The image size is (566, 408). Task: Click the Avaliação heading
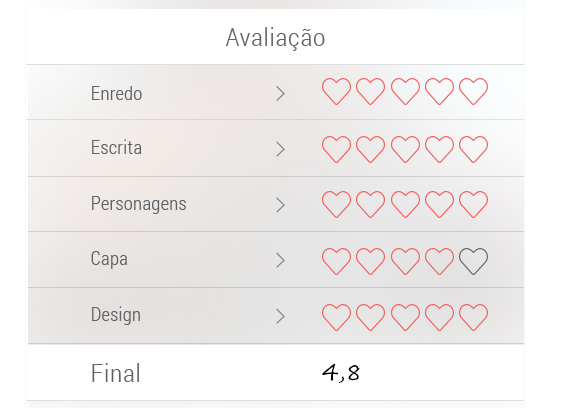(x=275, y=38)
